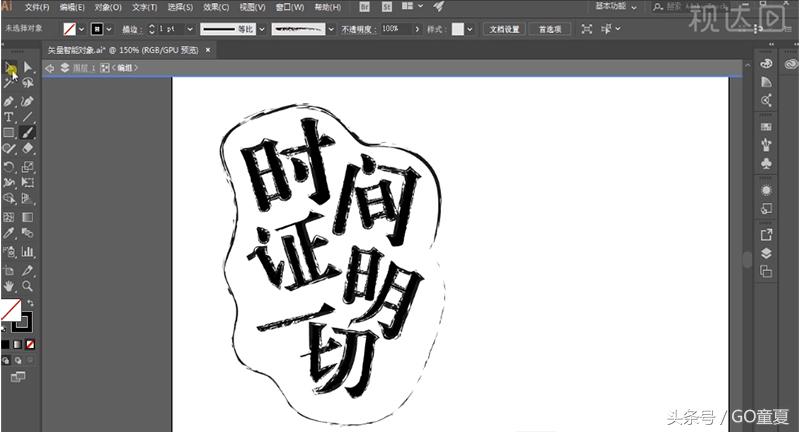Select the Lasso tool
The width and height of the screenshot is (800, 432).
tap(28, 83)
